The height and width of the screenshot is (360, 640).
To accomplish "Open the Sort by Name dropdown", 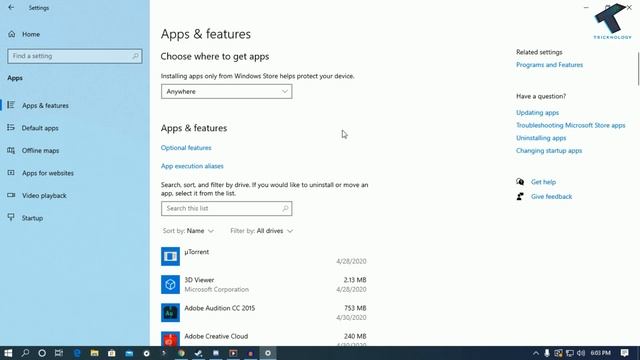I will tap(188, 231).
